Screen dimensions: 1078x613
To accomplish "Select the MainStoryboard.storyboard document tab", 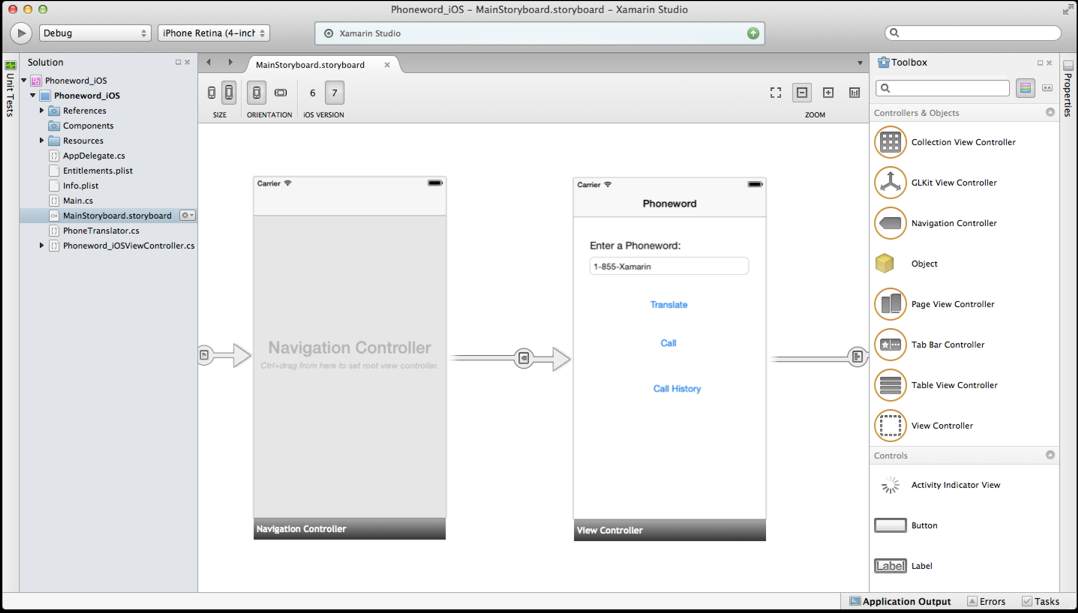I will click(x=310, y=65).
